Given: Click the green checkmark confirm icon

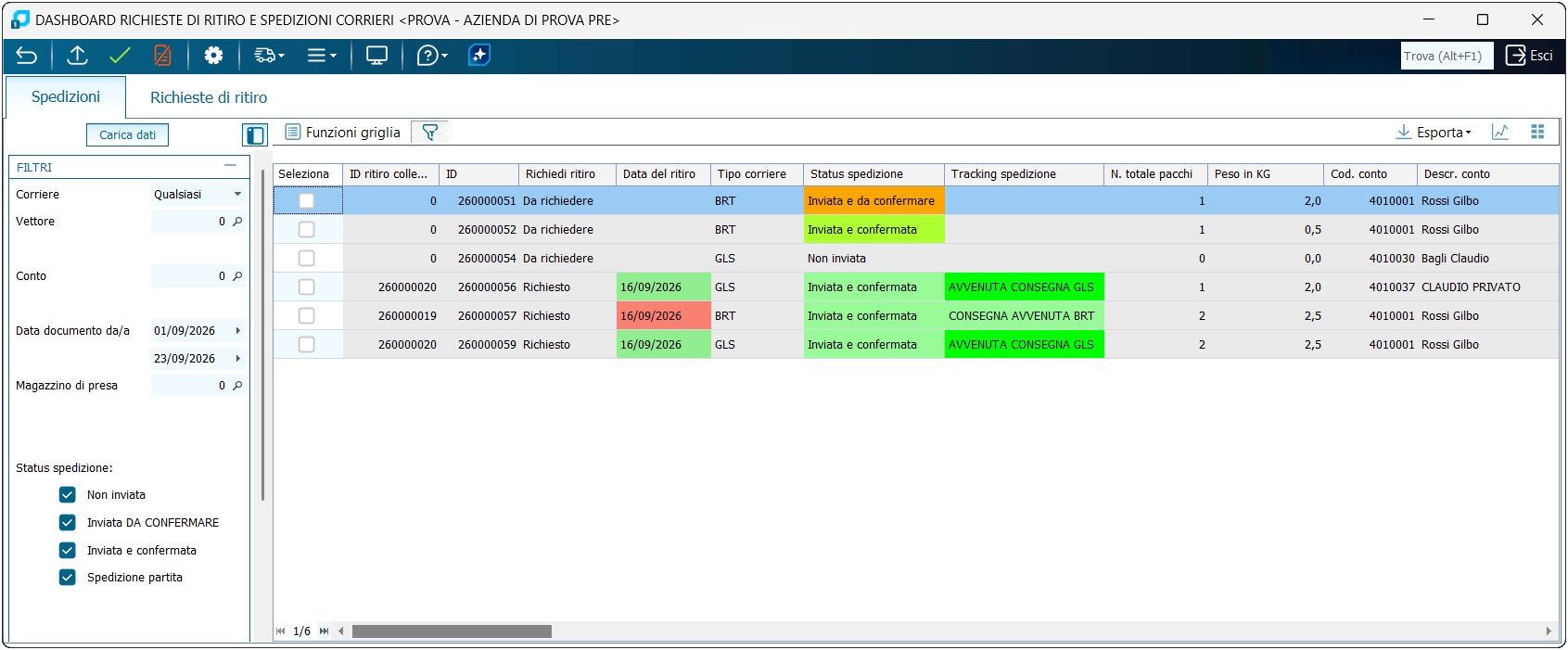Looking at the screenshot, I should 120,56.
